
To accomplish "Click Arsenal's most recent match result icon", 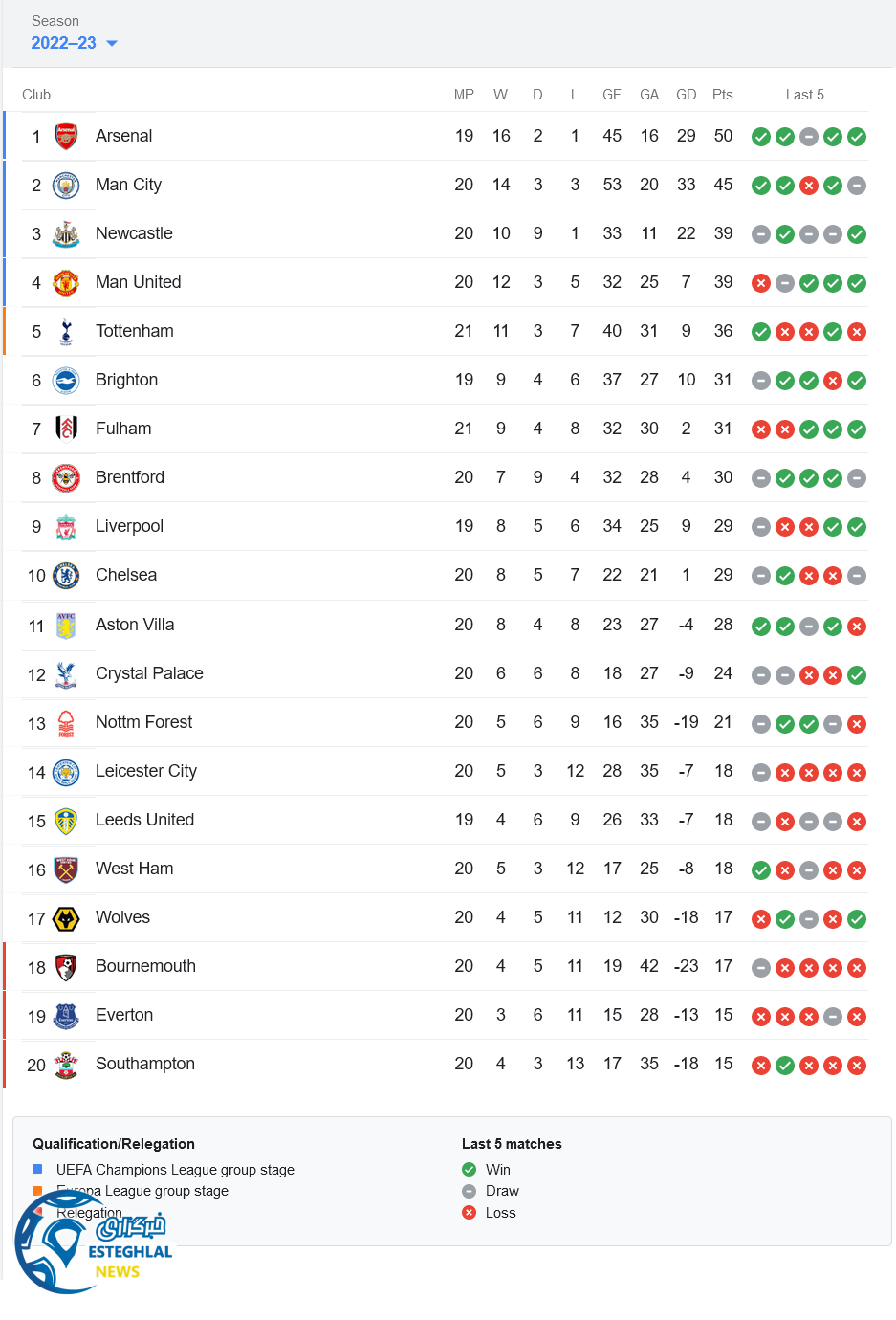I will click(x=857, y=137).
